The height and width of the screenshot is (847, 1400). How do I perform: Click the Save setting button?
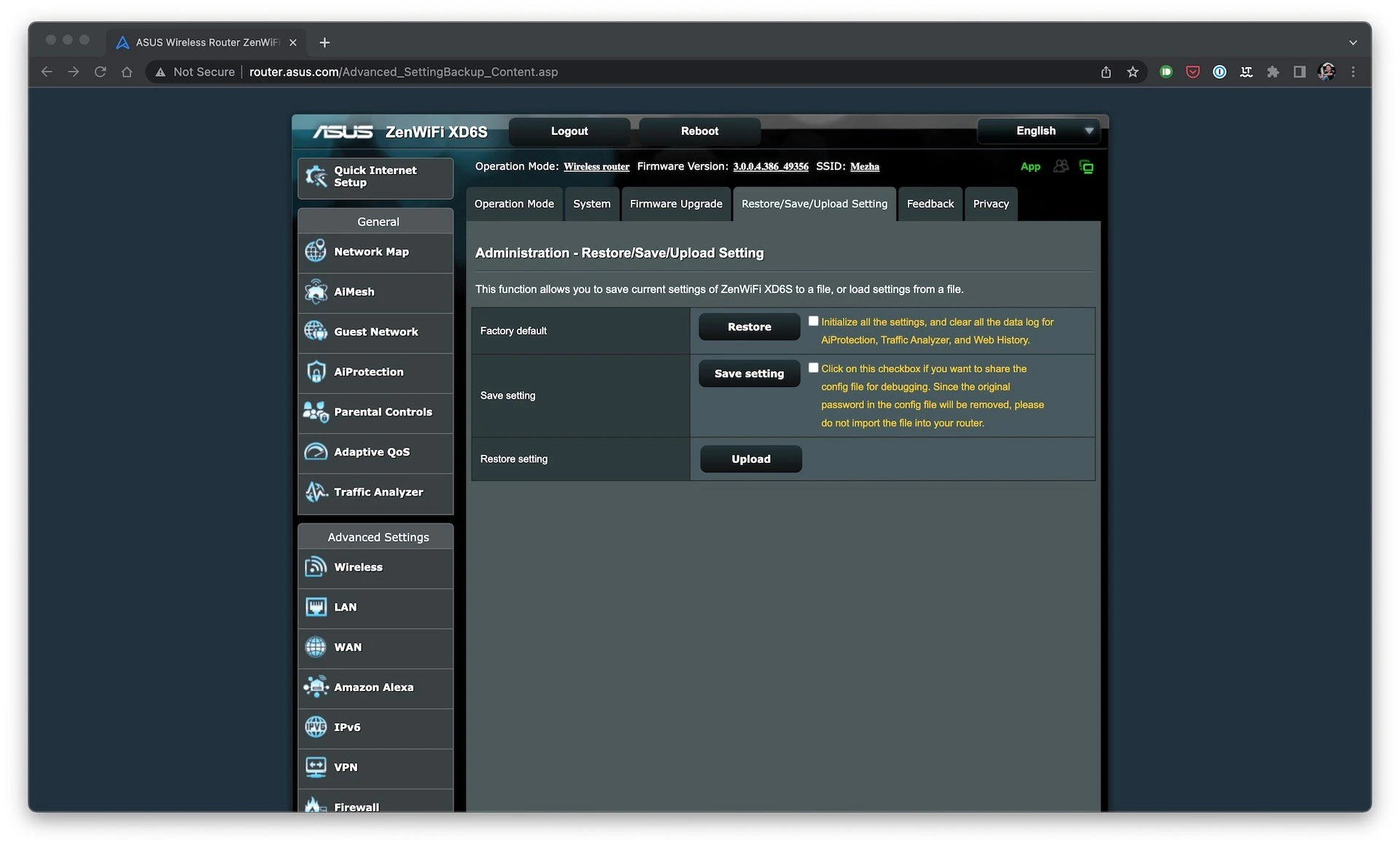[x=750, y=373]
